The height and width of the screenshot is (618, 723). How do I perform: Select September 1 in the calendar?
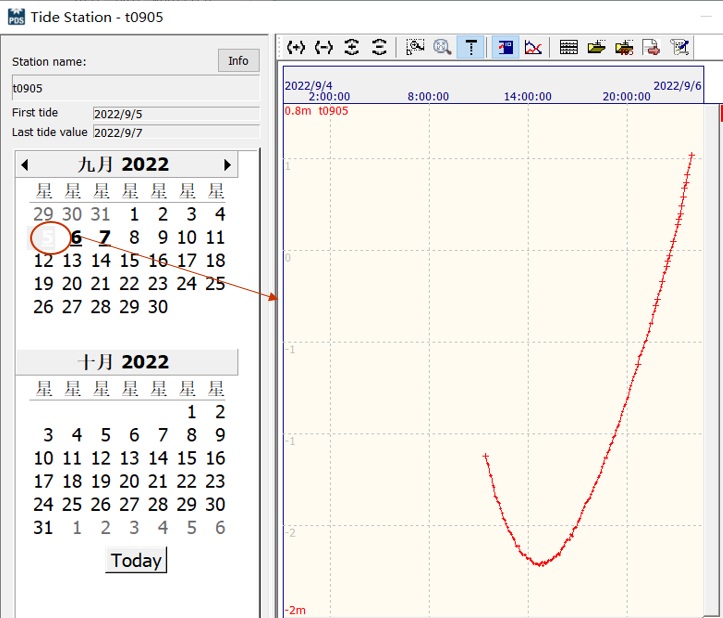point(134,214)
